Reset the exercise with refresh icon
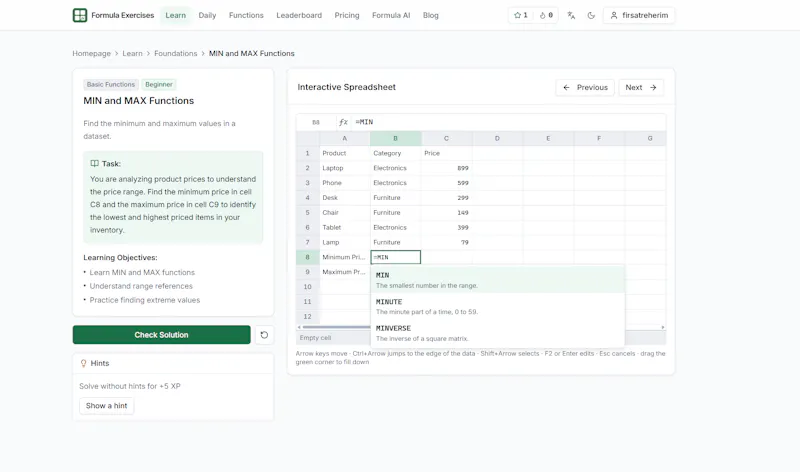Viewport: 800px width, 472px height. pos(264,335)
